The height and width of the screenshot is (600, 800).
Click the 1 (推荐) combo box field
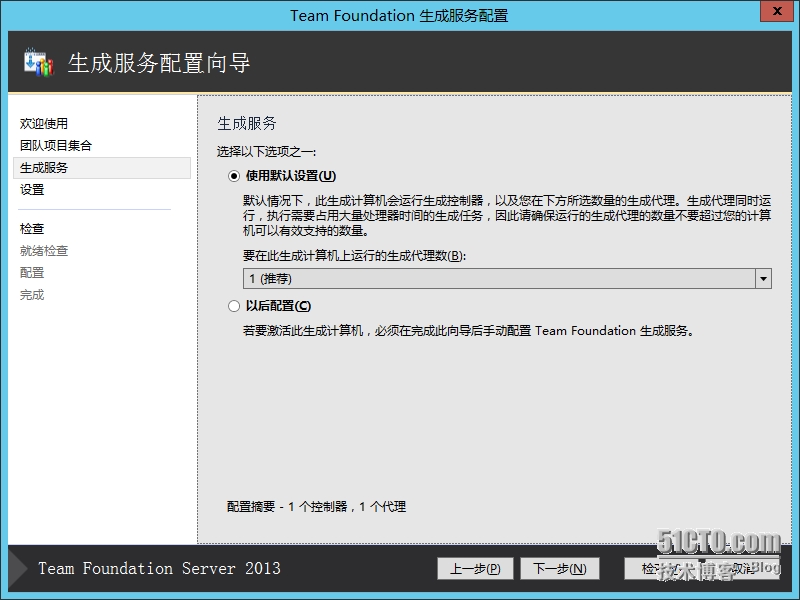pyautogui.click(x=507, y=279)
